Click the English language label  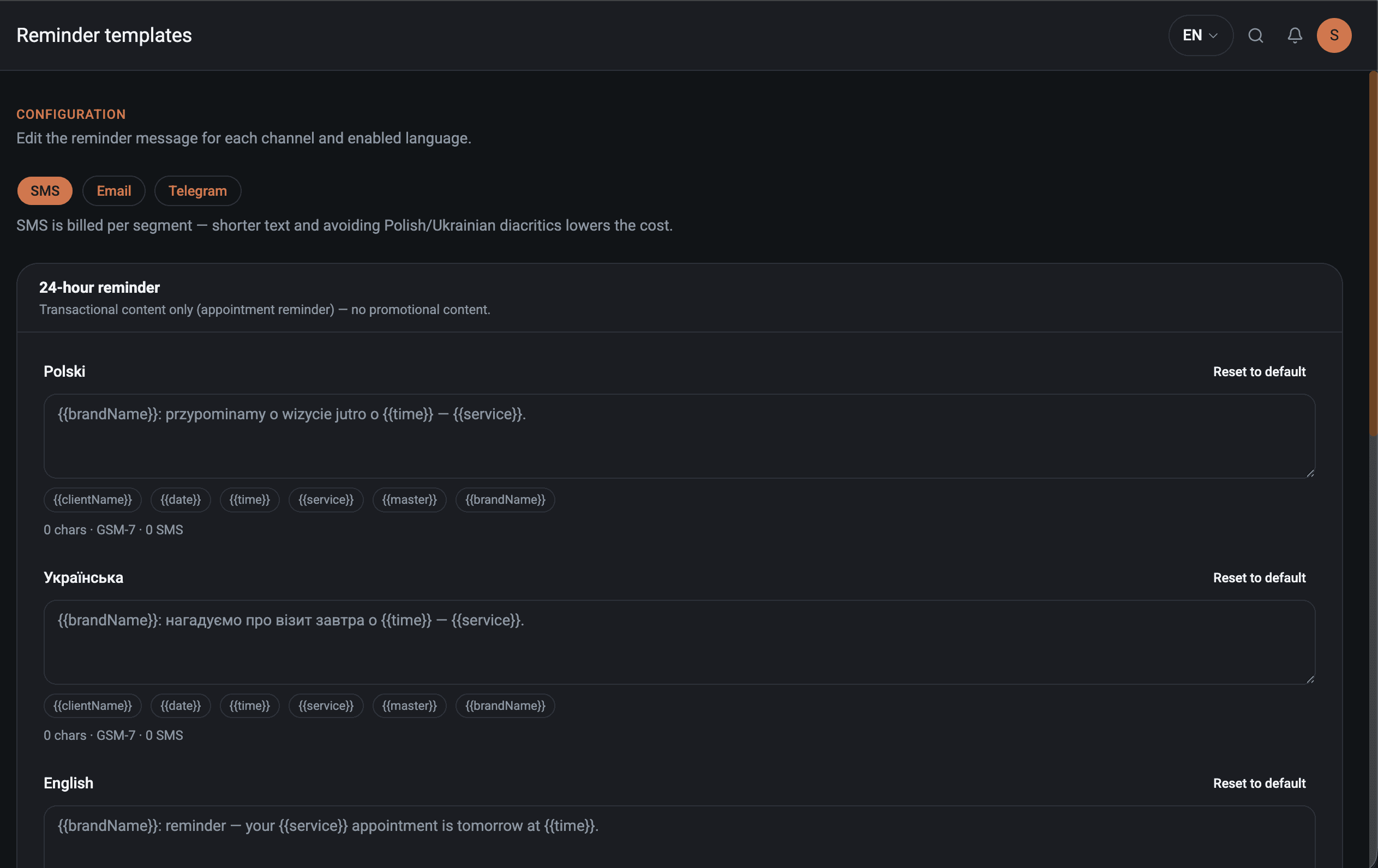click(69, 783)
